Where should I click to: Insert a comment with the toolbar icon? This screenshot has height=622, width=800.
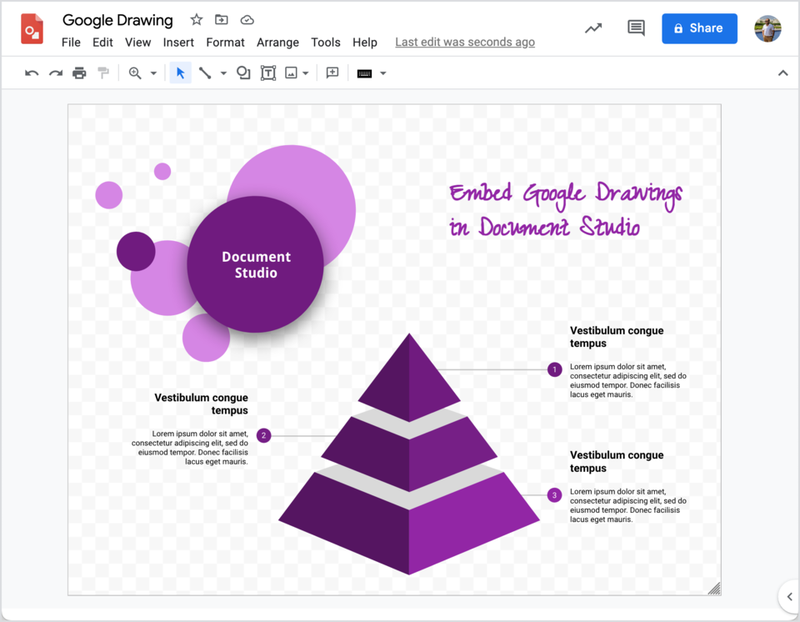point(331,73)
